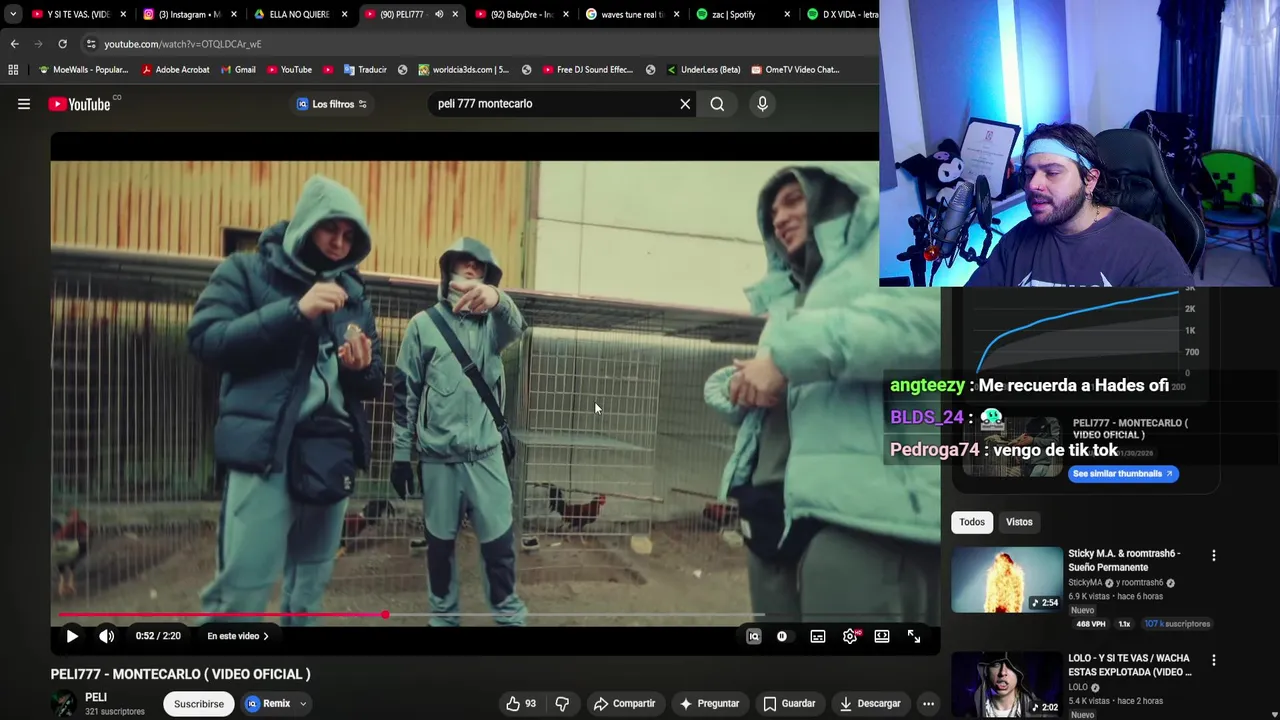Clear the search box with the X
The height and width of the screenshot is (720, 1280).
pos(685,104)
